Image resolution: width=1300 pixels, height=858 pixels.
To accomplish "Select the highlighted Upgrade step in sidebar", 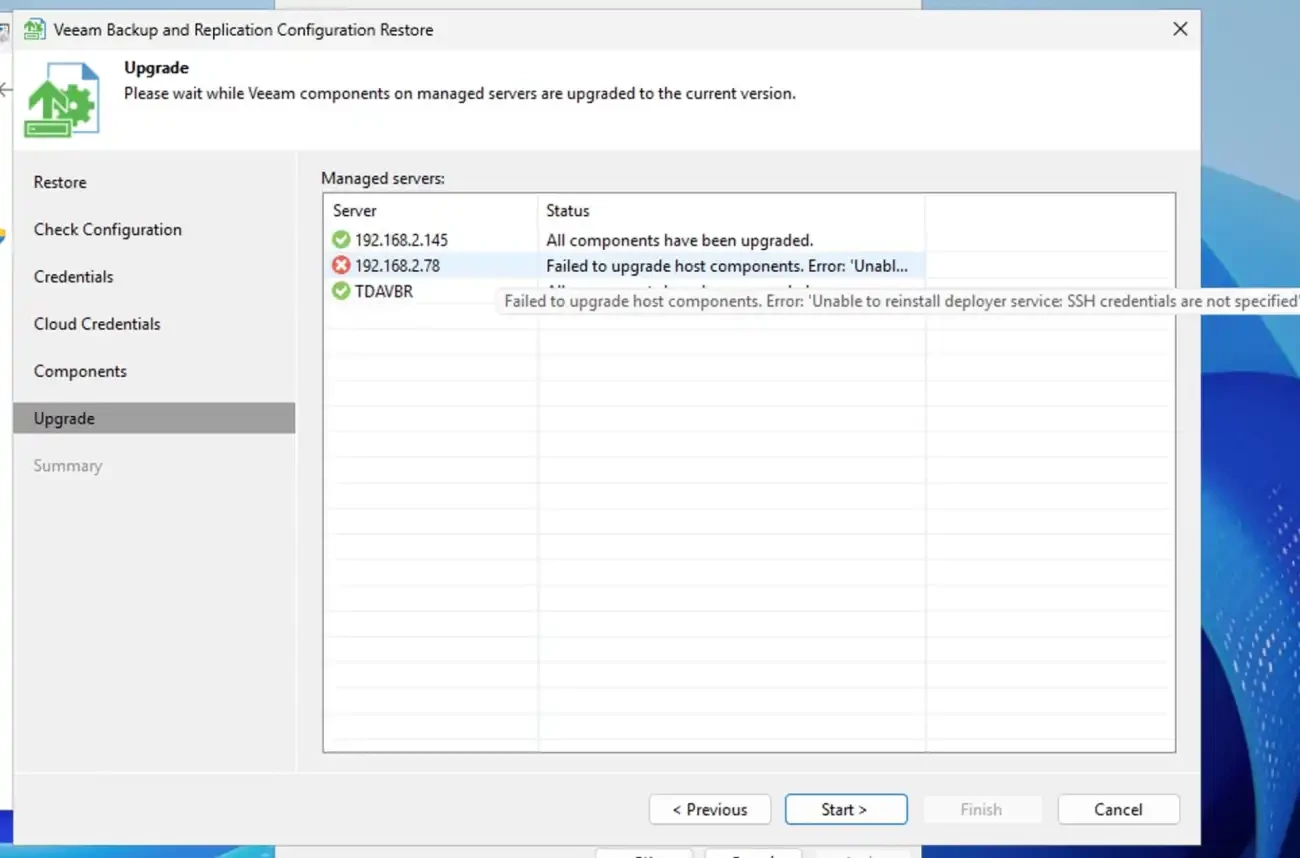I will coord(154,418).
